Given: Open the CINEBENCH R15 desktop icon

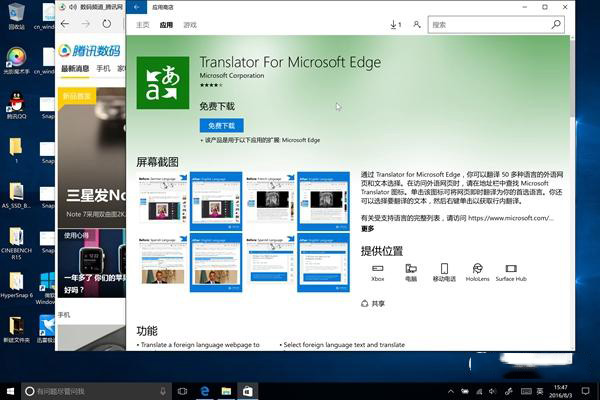Looking at the screenshot, I should click(x=16, y=243).
